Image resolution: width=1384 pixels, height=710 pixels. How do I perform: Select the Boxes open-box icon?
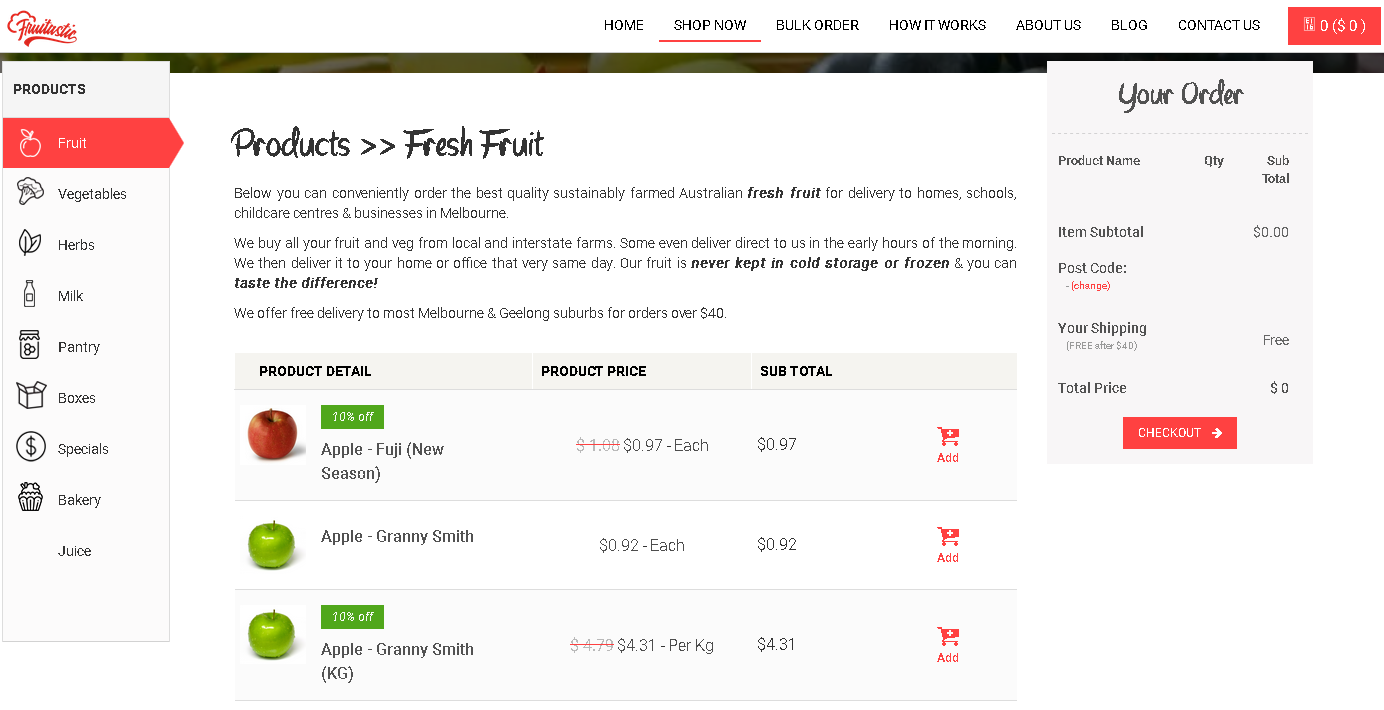[31, 396]
